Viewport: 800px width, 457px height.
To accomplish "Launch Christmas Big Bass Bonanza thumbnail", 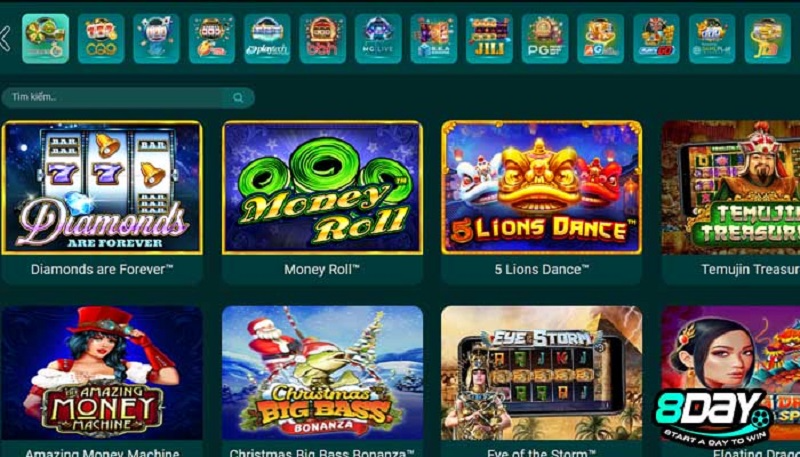I will (x=322, y=373).
